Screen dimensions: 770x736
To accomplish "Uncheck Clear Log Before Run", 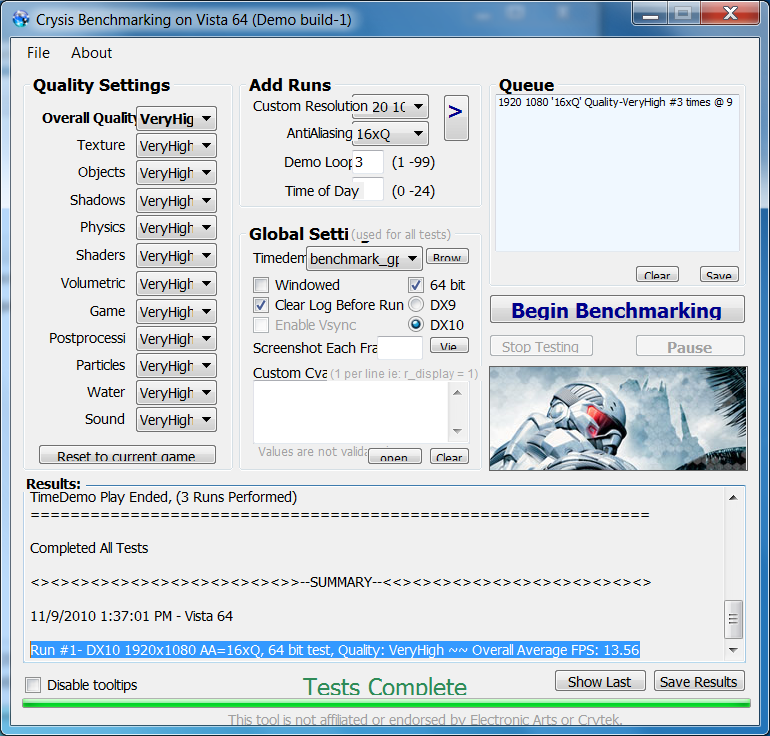I will click(x=261, y=305).
